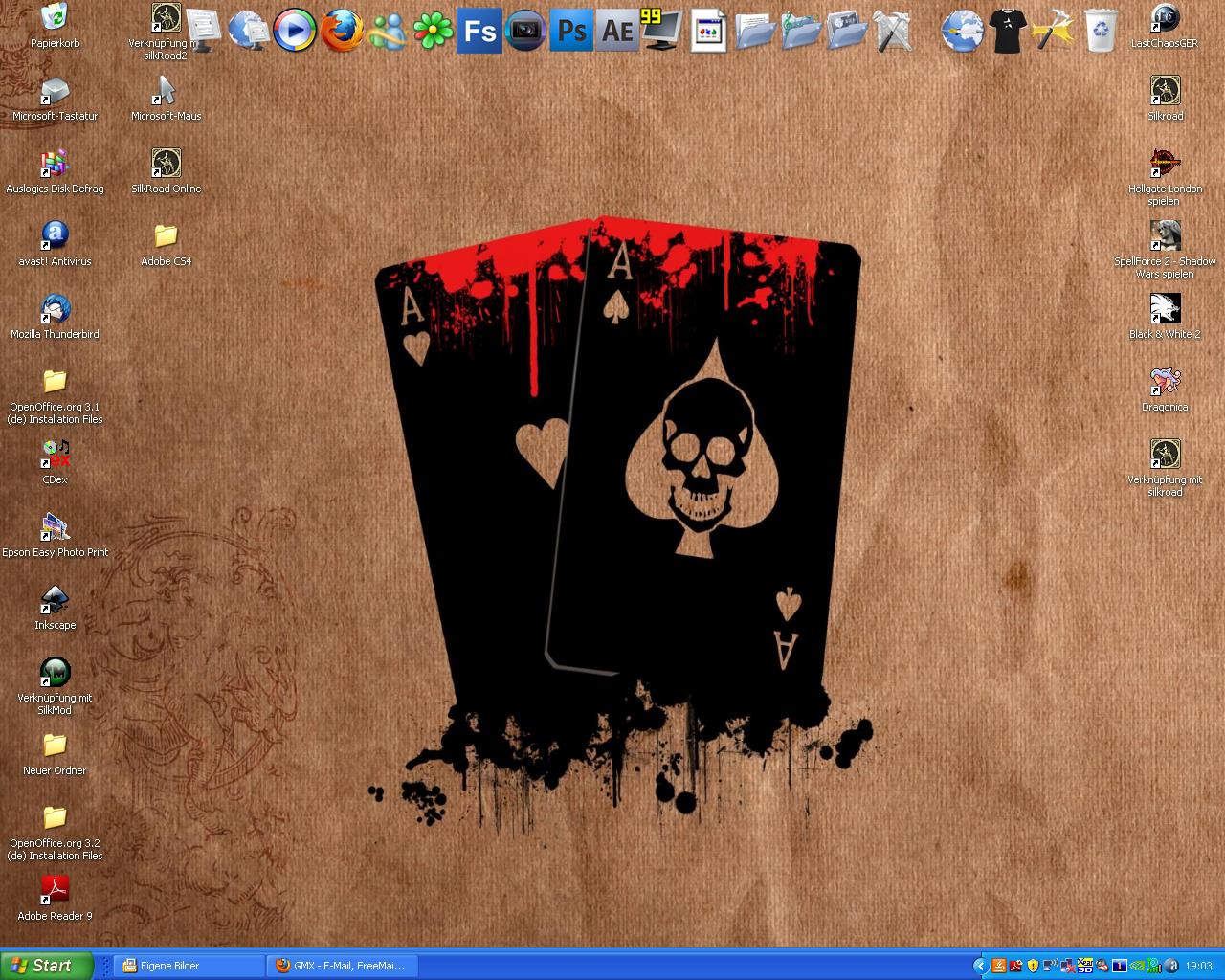
Task: Select the Adobe CS4 folder
Action: (x=166, y=244)
